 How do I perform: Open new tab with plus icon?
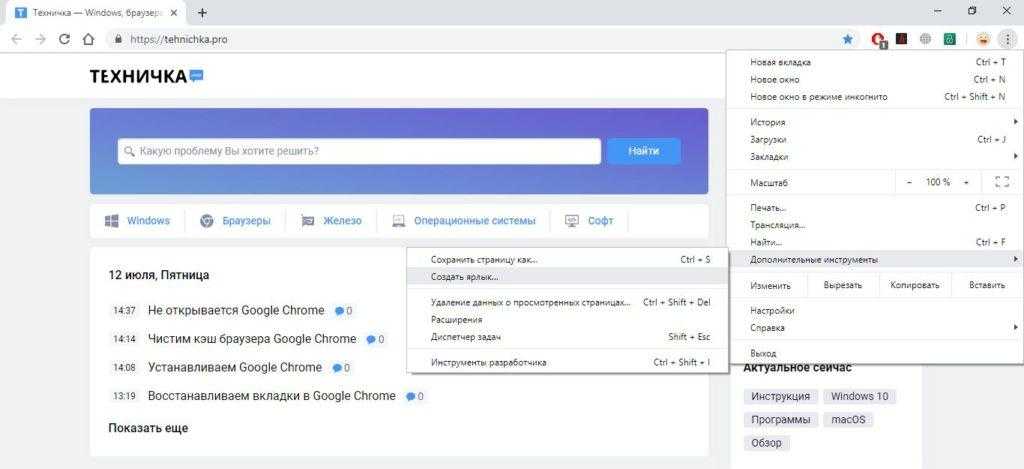[x=202, y=13]
